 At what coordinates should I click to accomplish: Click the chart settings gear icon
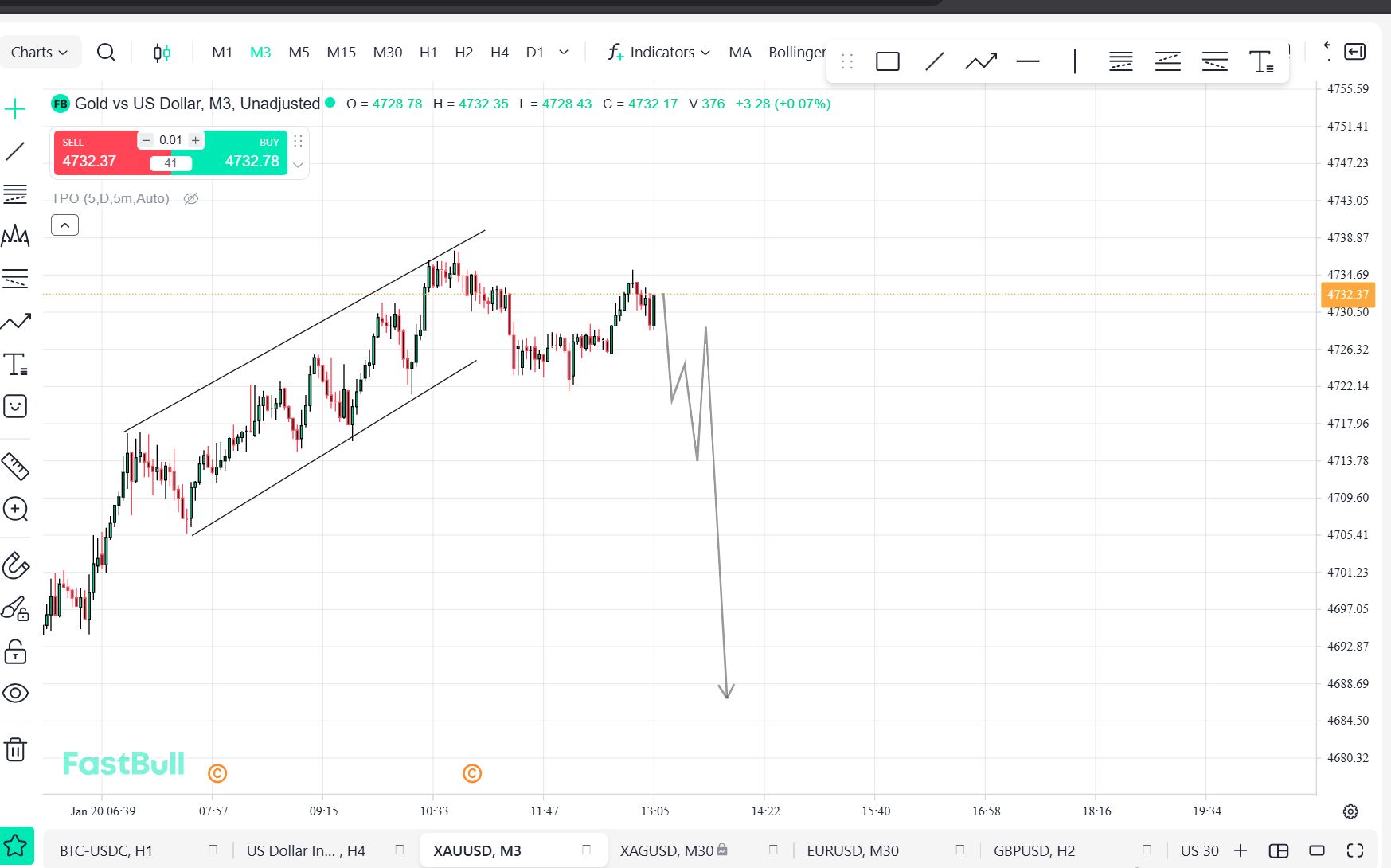tap(1350, 811)
